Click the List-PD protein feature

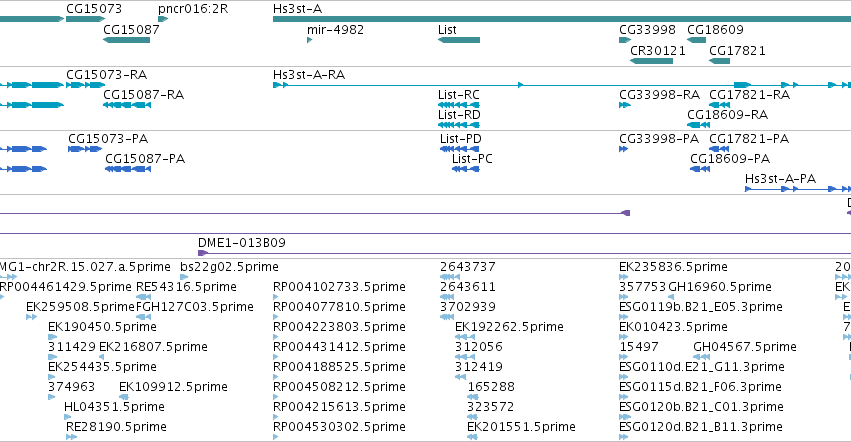[x=460, y=149]
